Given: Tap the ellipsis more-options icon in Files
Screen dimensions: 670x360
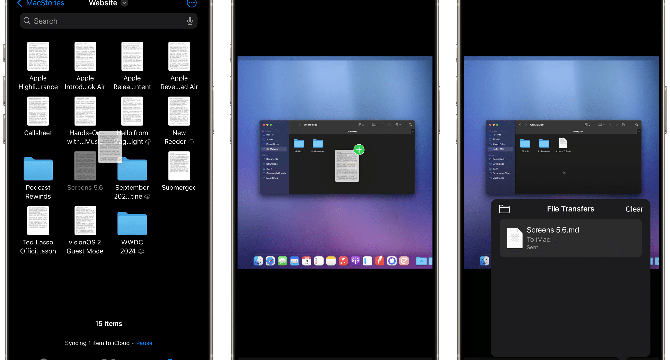Looking at the screenshot, I should tap(192, 3).
